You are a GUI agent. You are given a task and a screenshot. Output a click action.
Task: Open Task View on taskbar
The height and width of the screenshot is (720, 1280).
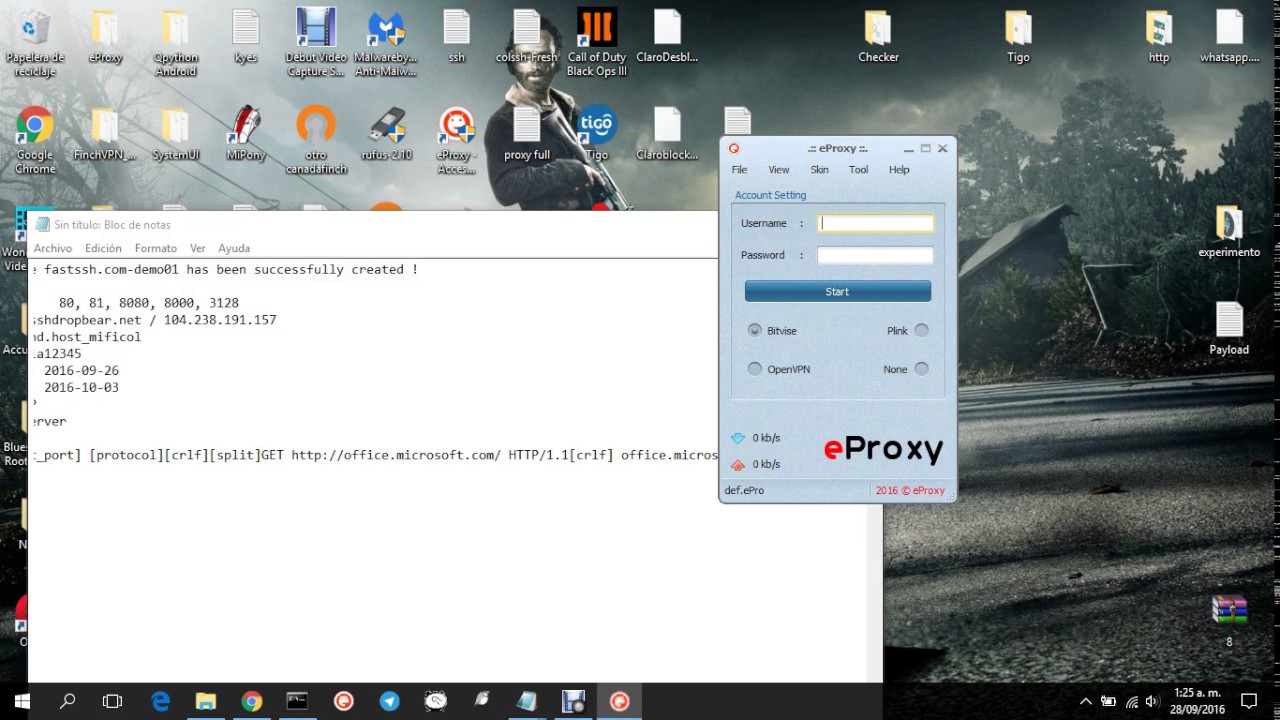tap(113, 701)
